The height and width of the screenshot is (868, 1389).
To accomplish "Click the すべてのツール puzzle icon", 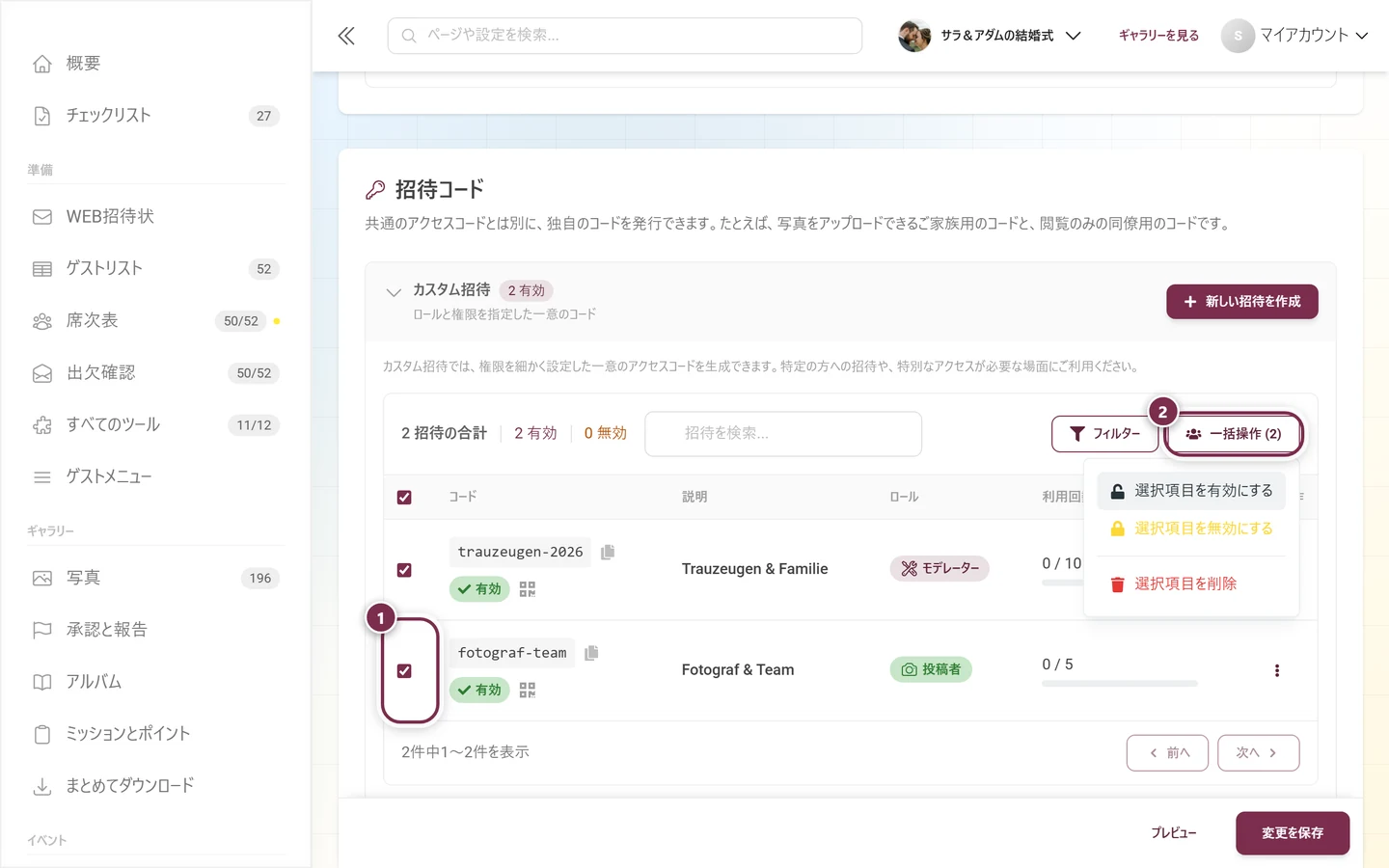I will (42, 425).
